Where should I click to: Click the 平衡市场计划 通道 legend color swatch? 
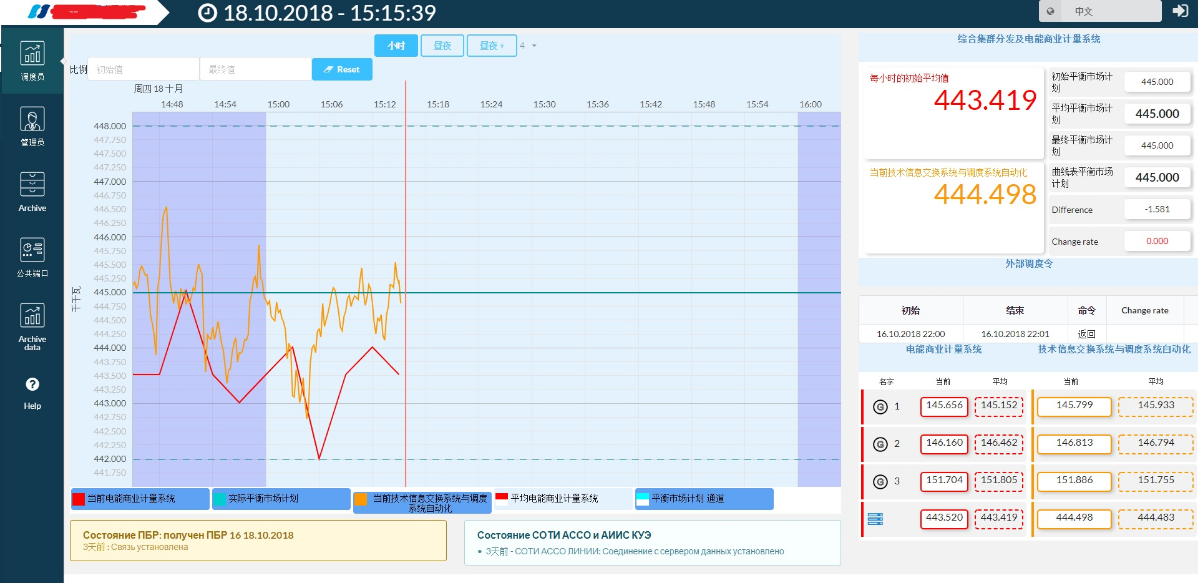point(642,498)
